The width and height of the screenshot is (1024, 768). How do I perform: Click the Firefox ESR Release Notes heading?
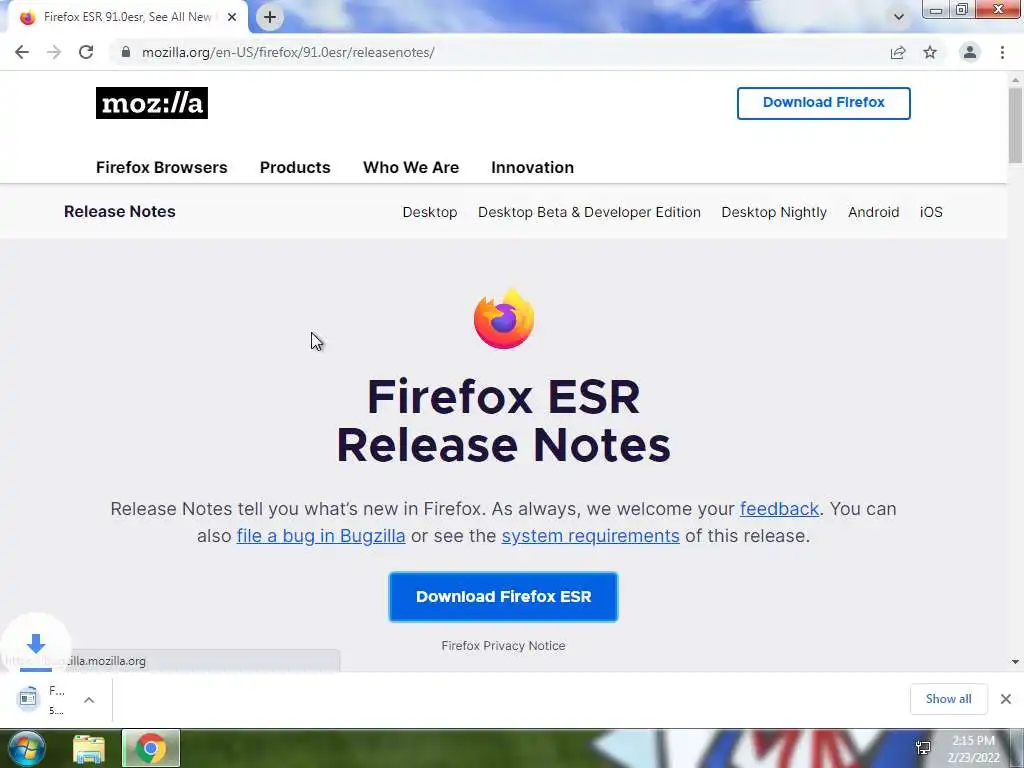click(503, 421)
